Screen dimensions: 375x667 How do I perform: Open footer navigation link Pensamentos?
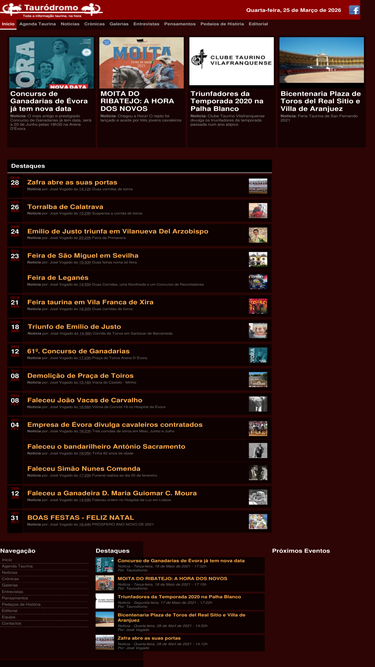click(x=15, y=598)
